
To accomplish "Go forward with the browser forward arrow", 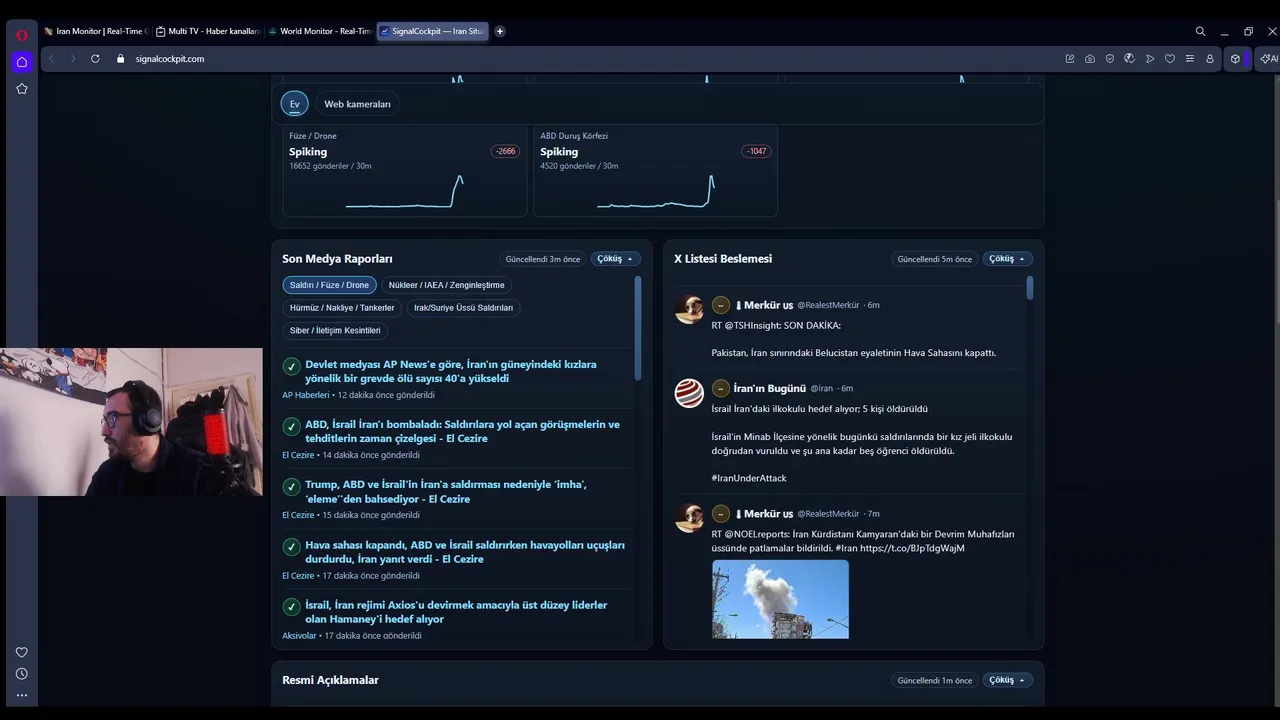I will click(x=72, y=59).
